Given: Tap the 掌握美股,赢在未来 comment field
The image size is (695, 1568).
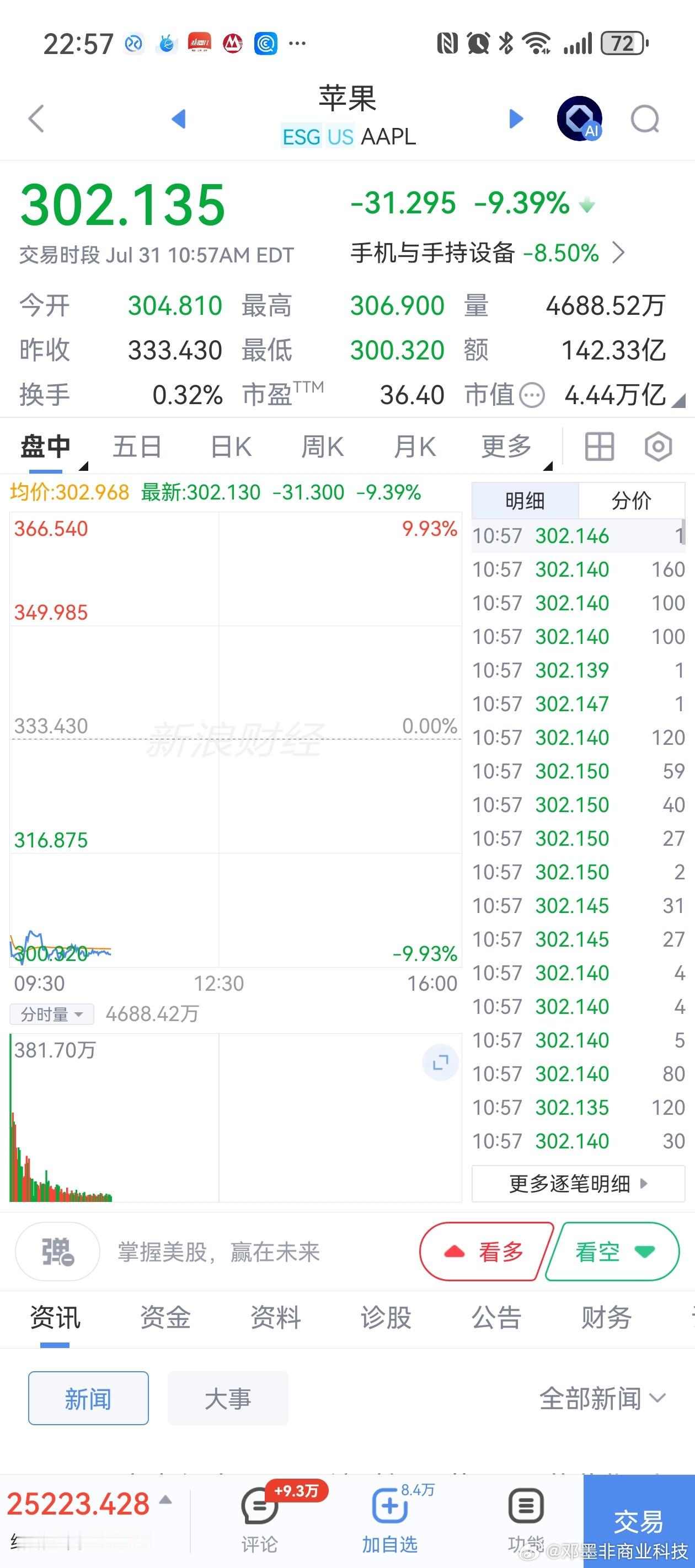Looking at the screenshot, I should click(x=218, y=1252).
